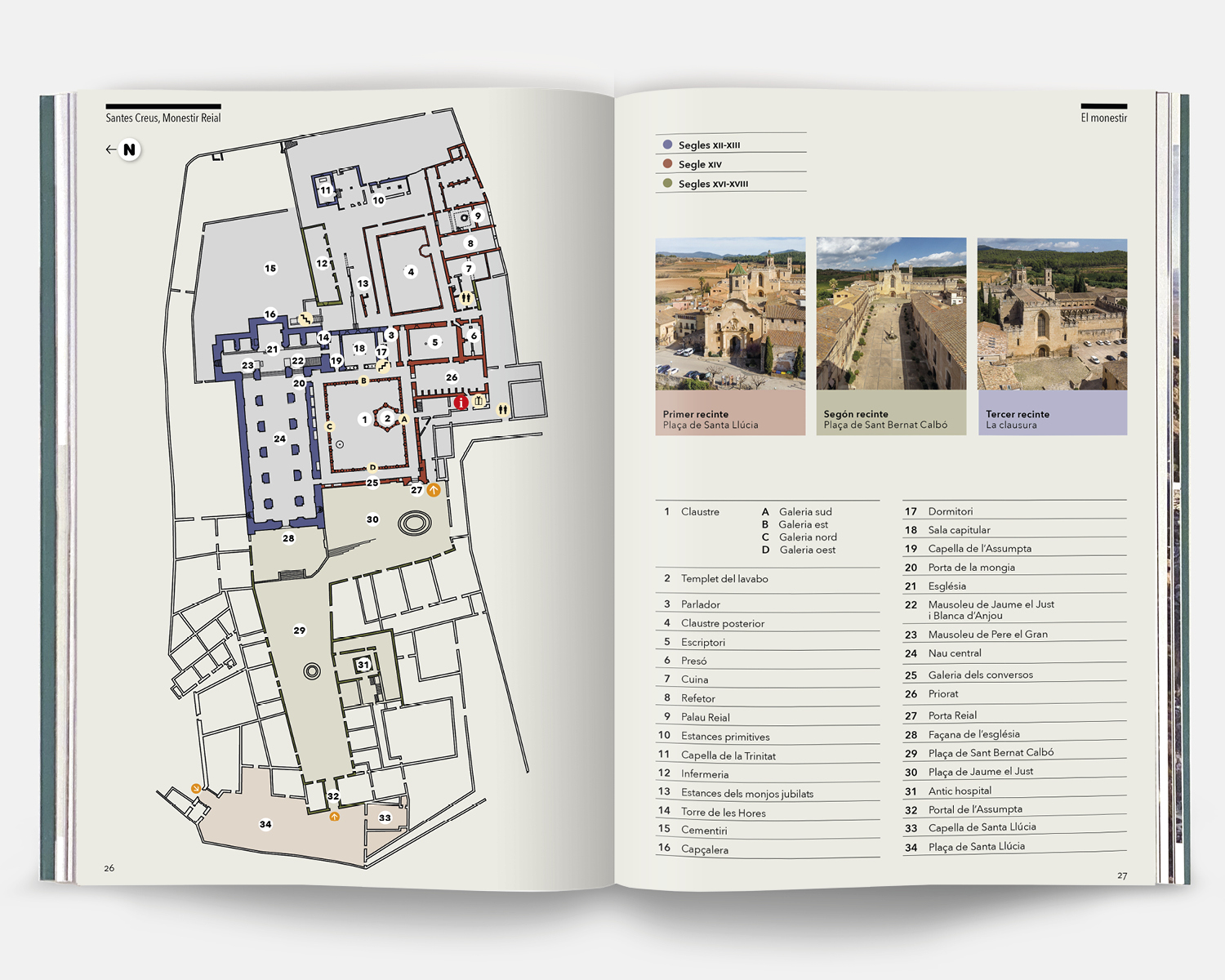Click the 'Claustre posterior' legend entry

[723, 624]
